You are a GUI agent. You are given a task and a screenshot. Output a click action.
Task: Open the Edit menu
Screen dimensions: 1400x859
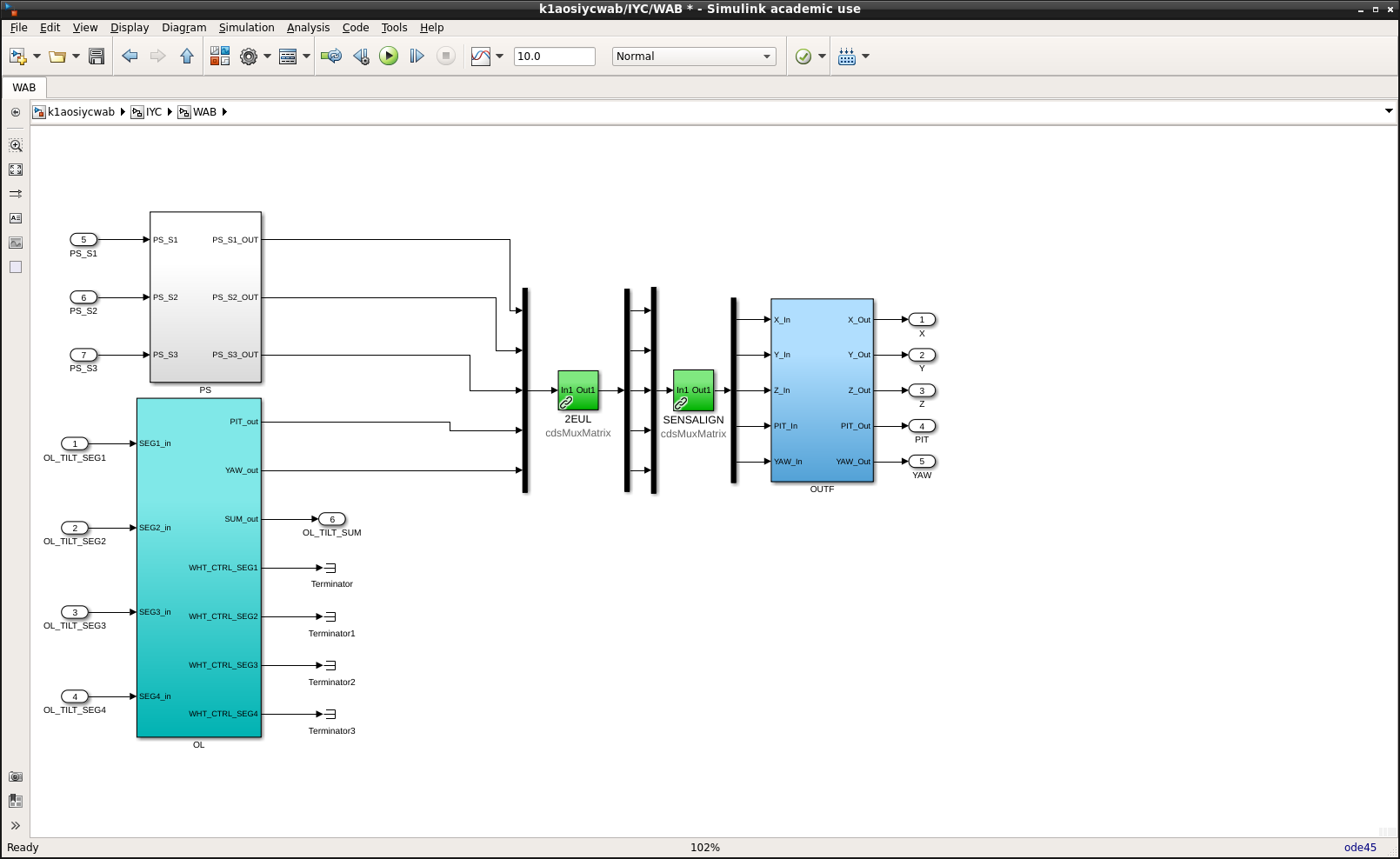click(x=50, y=28)
